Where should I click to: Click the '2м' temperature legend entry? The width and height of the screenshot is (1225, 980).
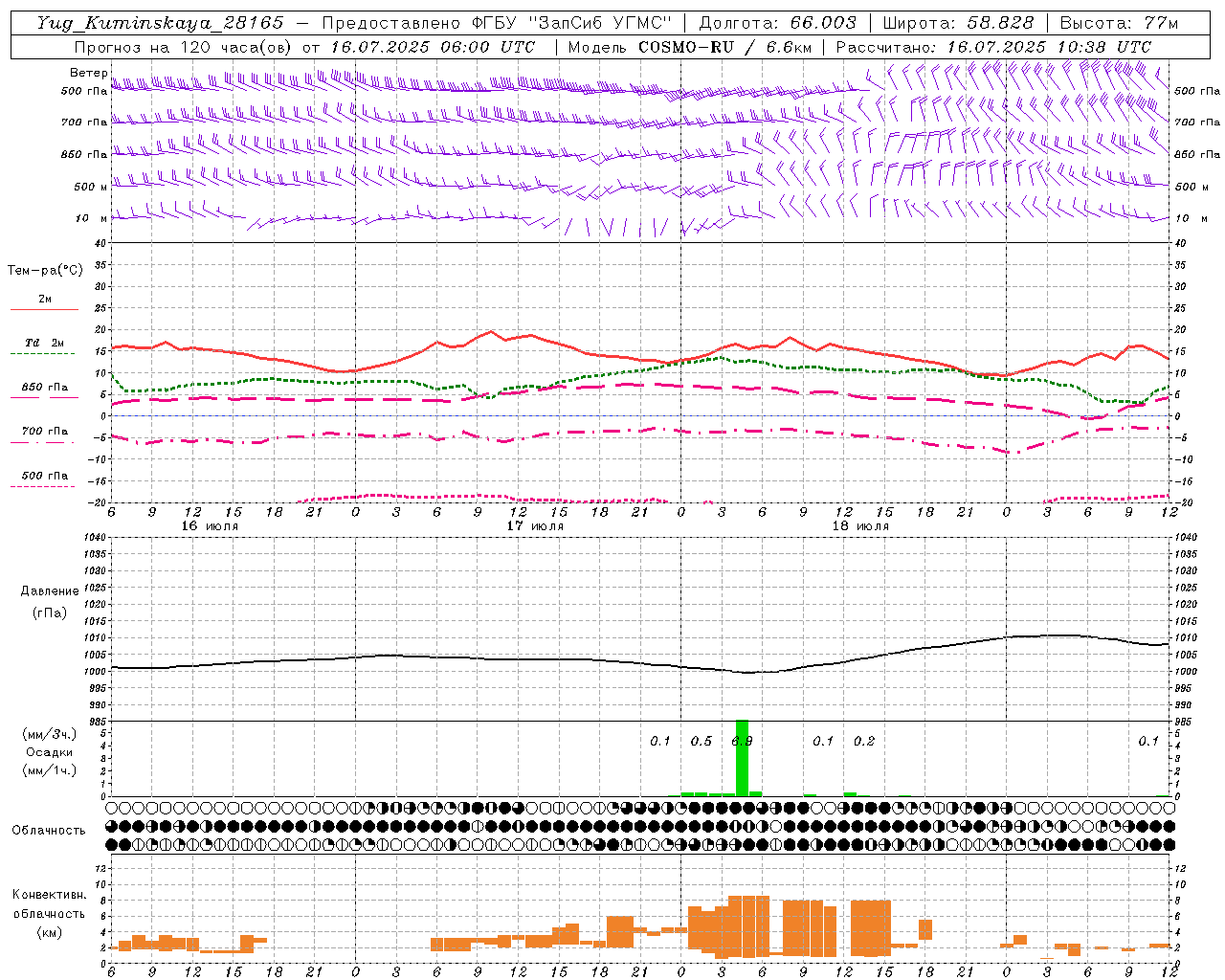(x=45, y=300)
